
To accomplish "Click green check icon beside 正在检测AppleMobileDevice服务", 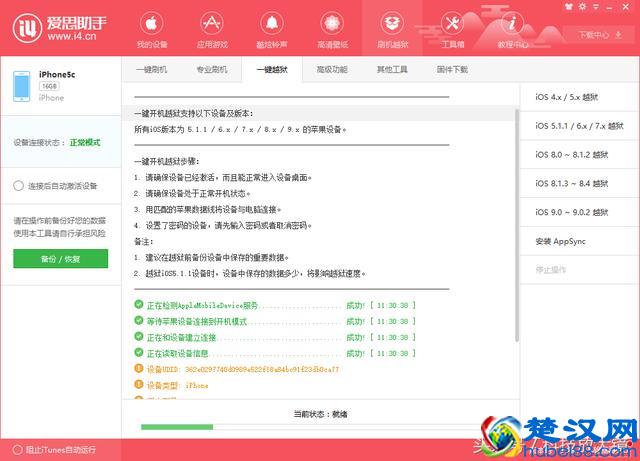I will (139, 305).
